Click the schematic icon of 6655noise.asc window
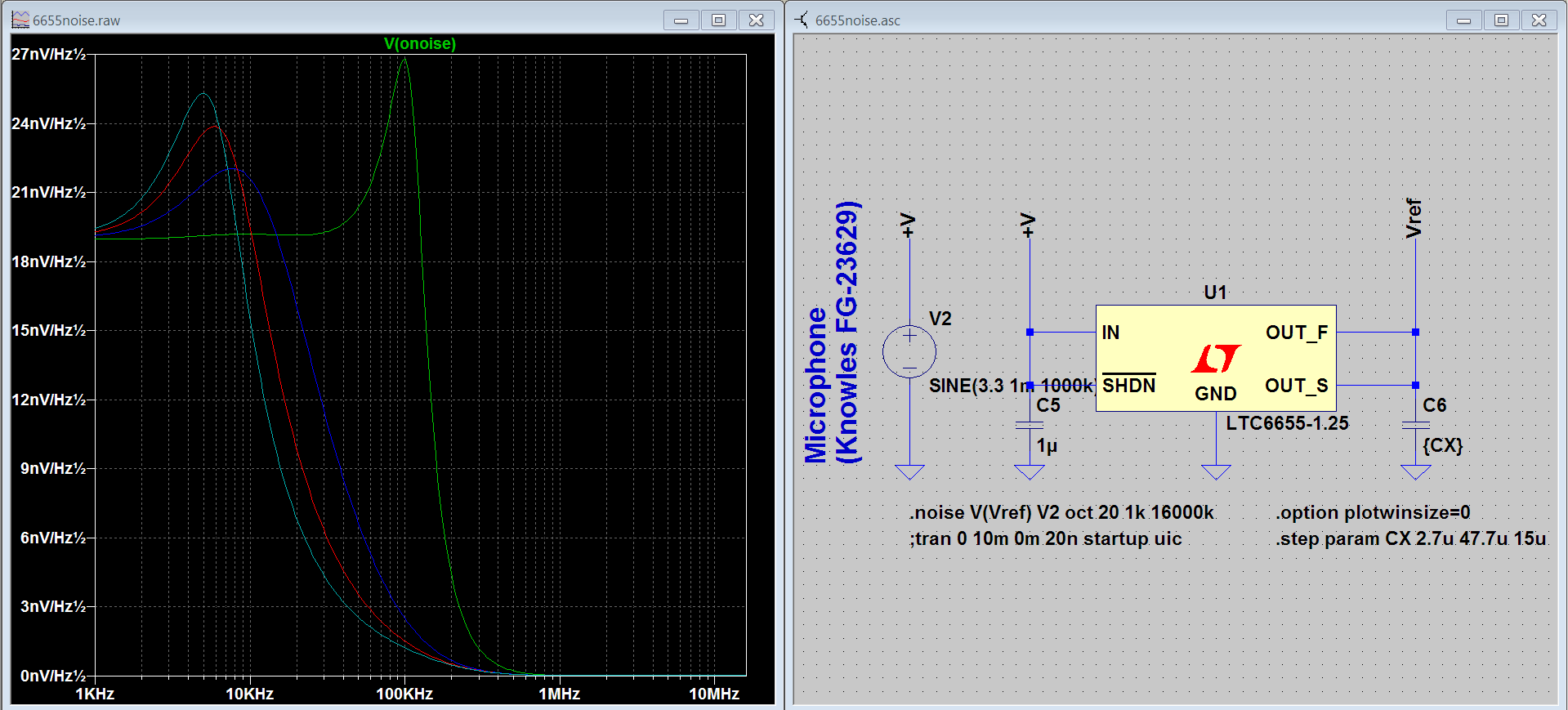 coord(802,20)
